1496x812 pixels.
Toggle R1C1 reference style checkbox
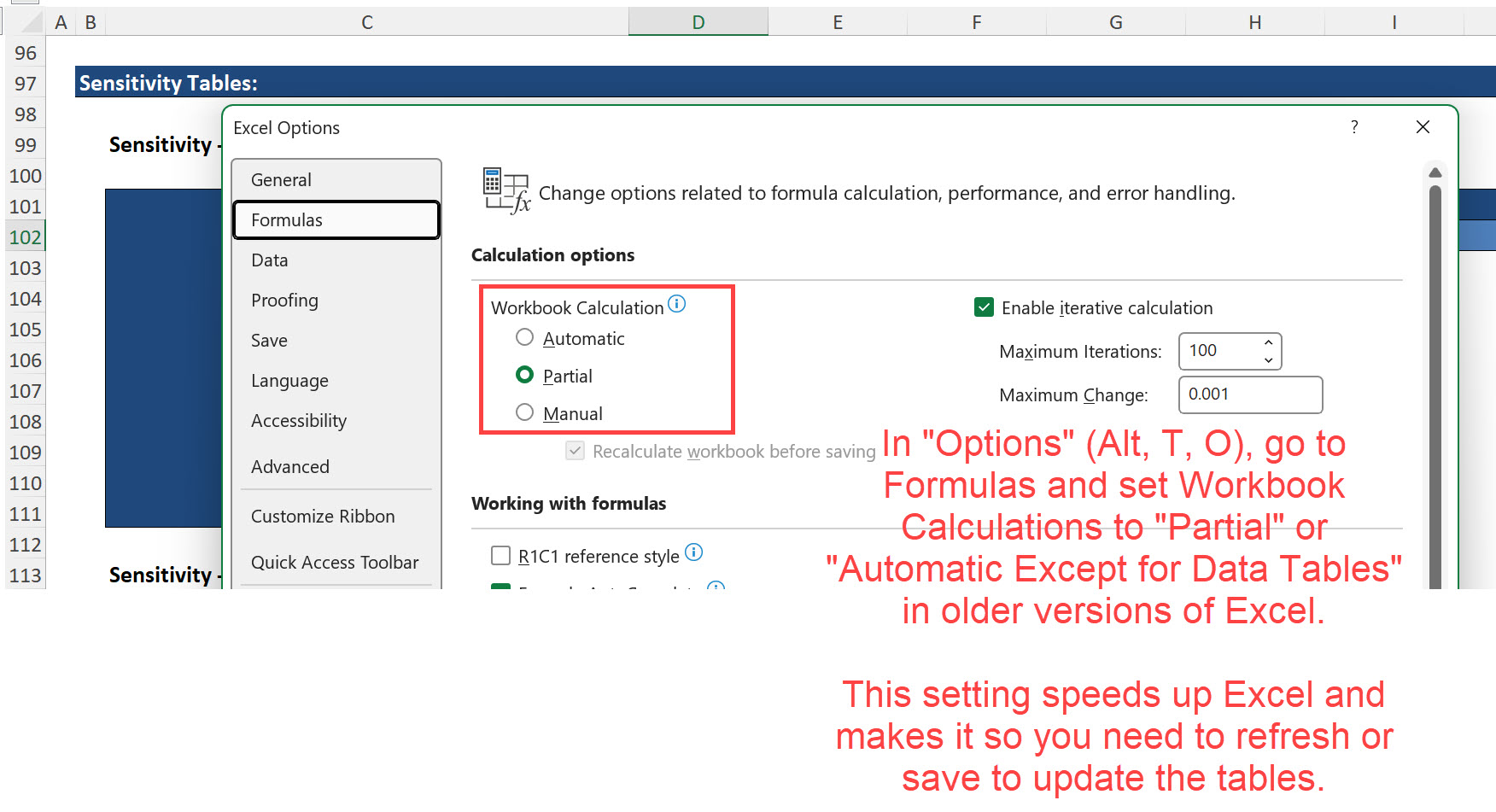[500, 556]
